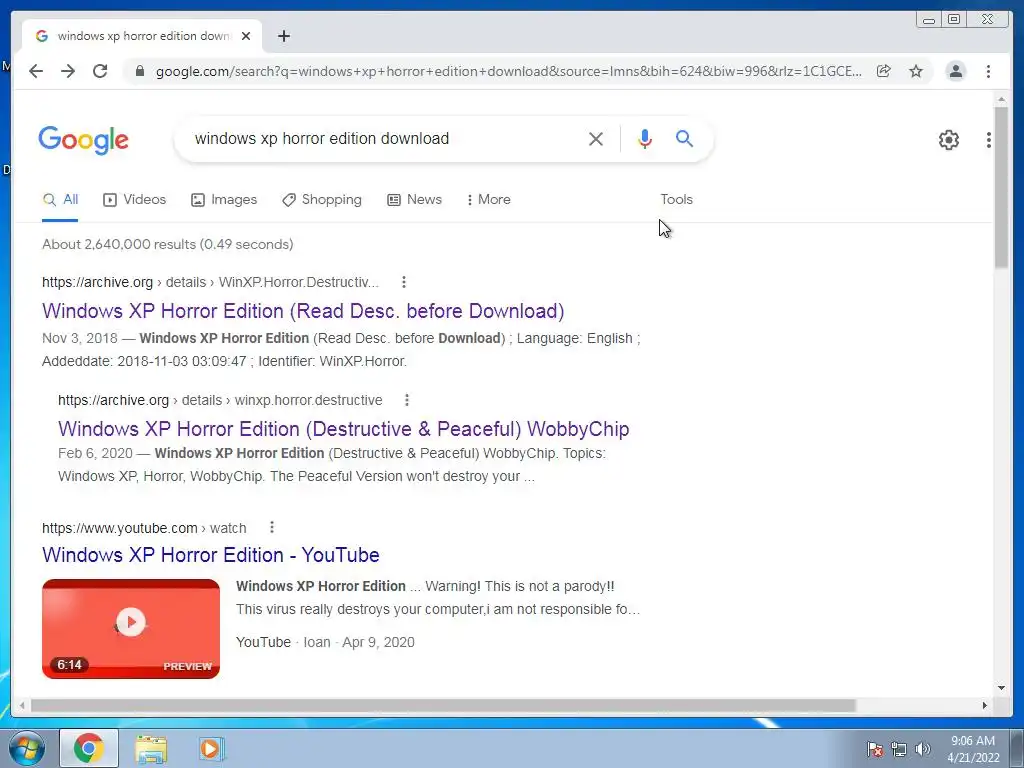Open Google apps dots beside the gear

[989, 140]
